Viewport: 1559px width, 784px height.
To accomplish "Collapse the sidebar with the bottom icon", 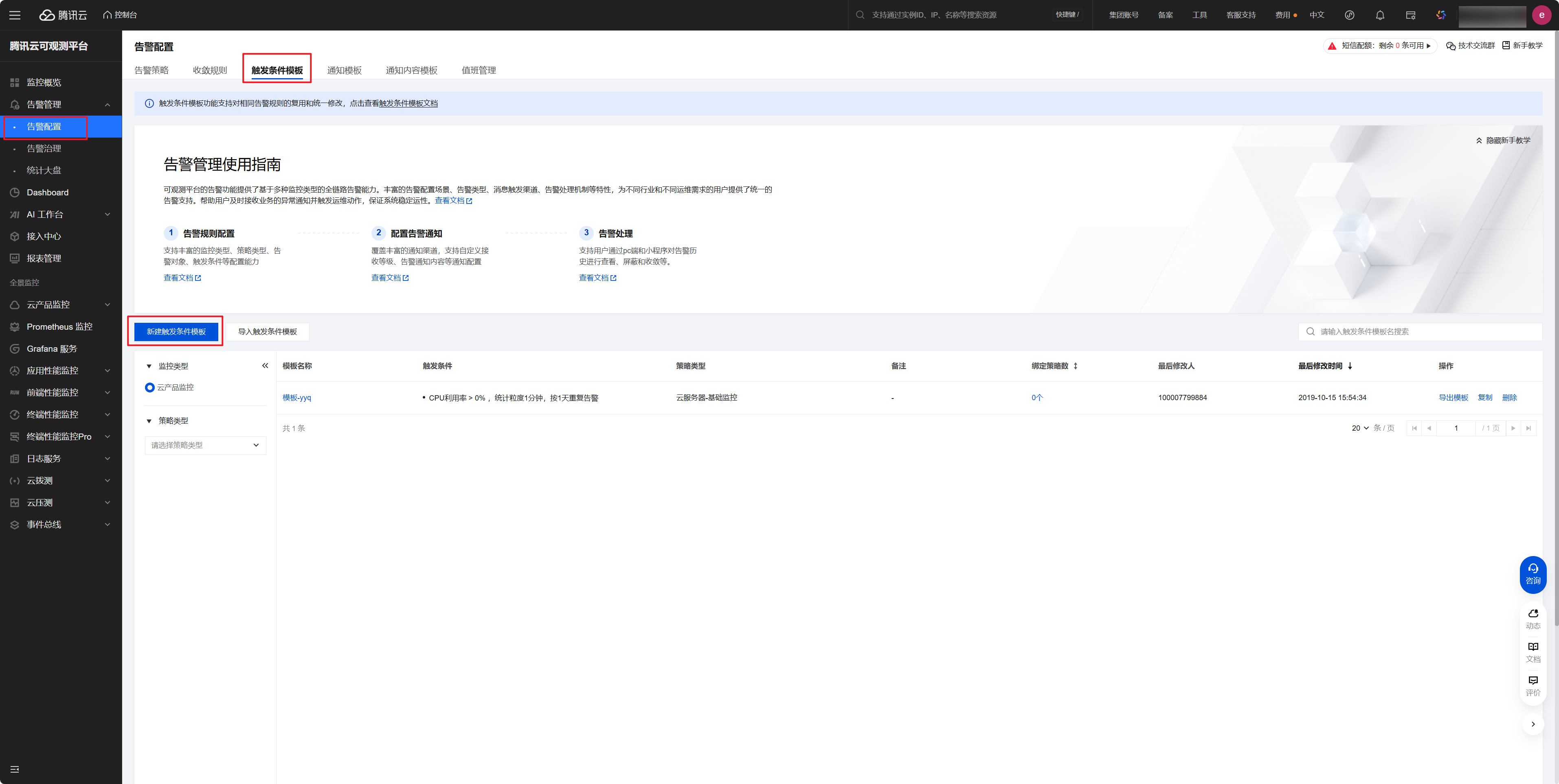I will pyautogui.click(x=15, y=769).
